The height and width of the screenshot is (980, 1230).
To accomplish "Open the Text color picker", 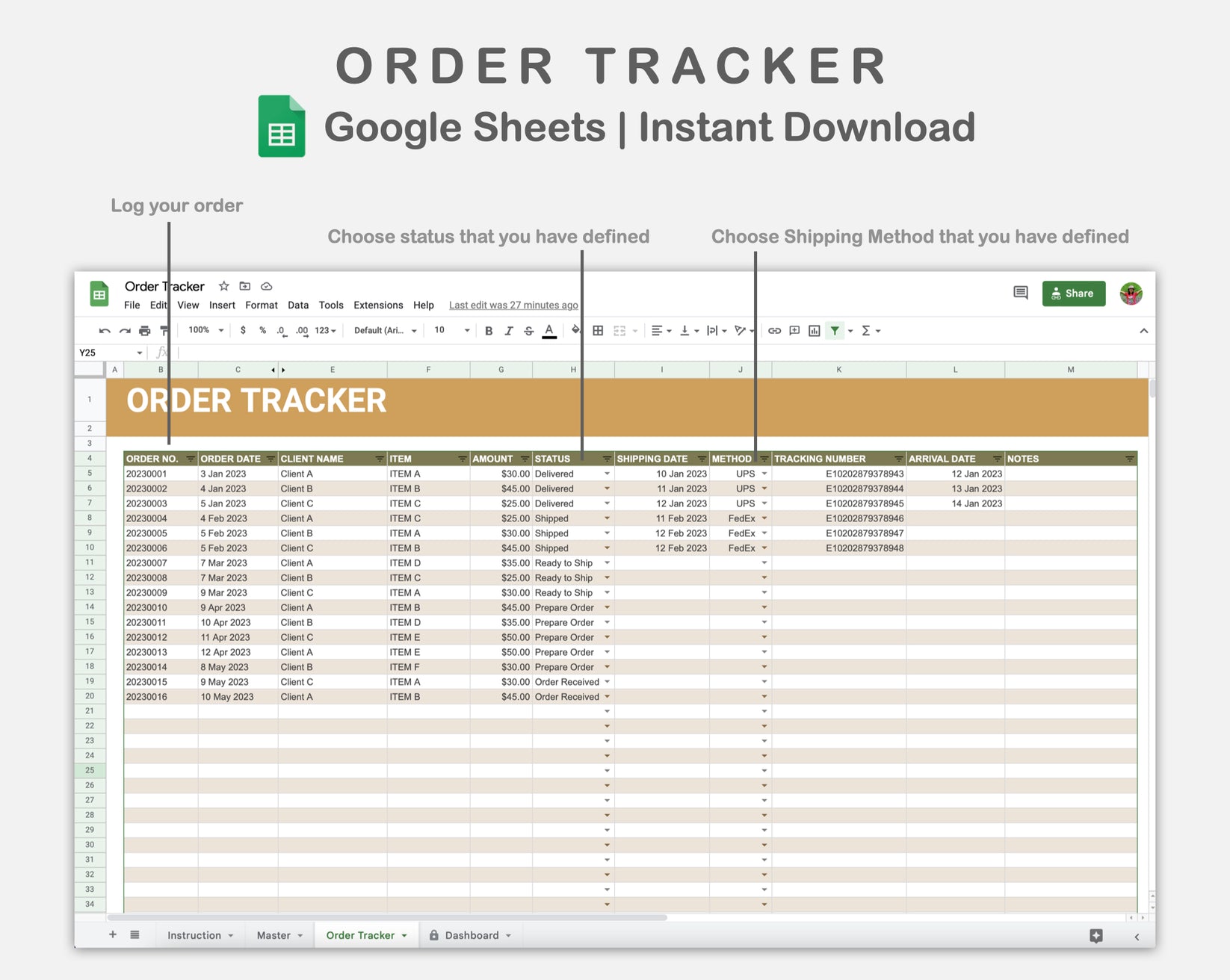I will coord(548,330).
